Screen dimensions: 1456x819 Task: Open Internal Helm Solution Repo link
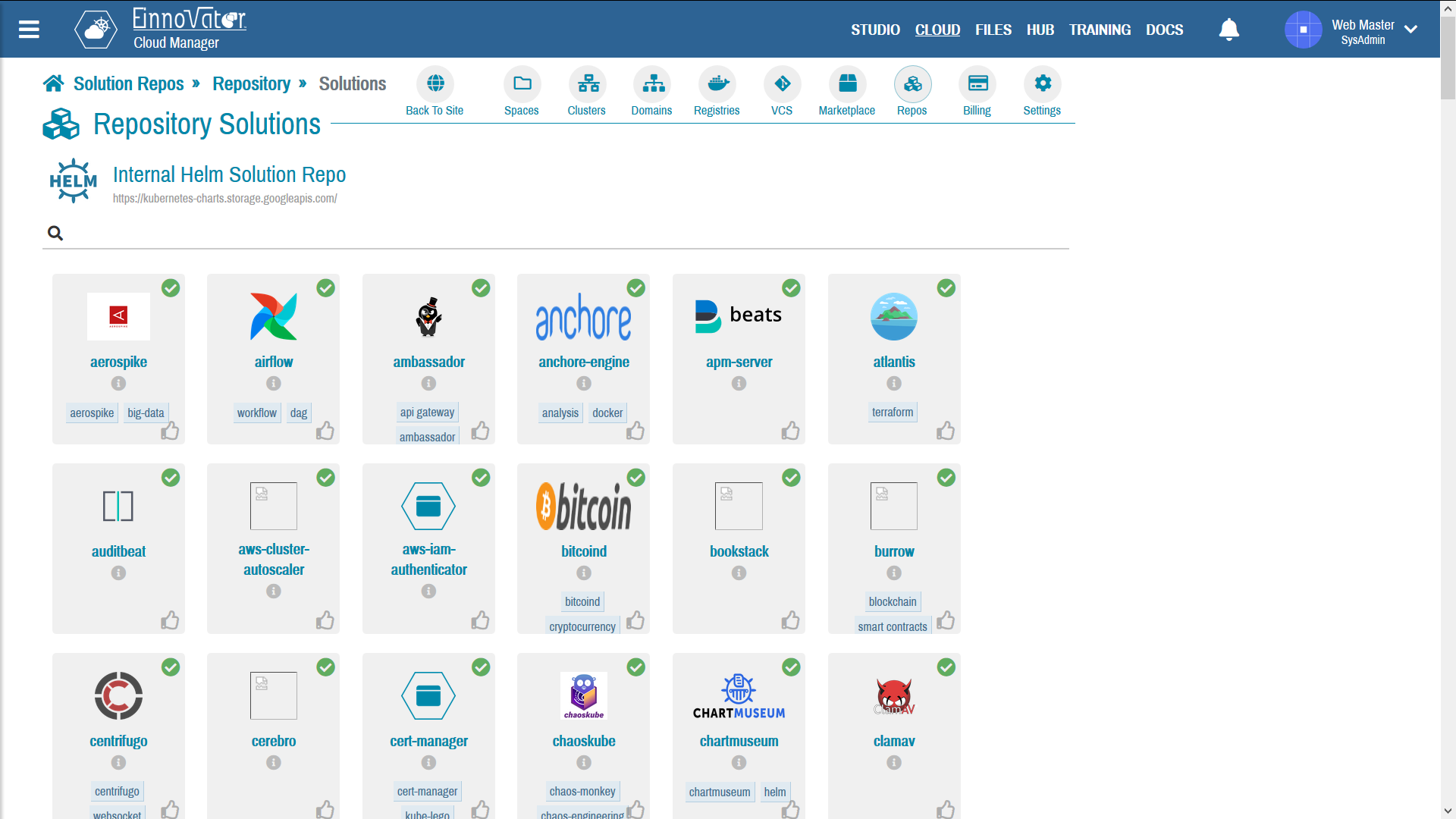coord(229,174)
